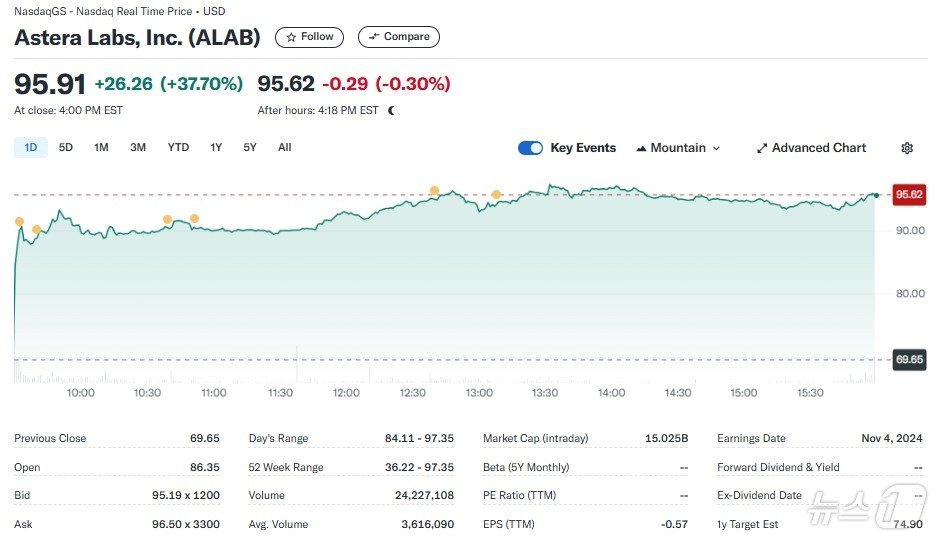Toggle the Key Events switch
The height and width of the screenshot is (541, 937).
click(530, 148)
